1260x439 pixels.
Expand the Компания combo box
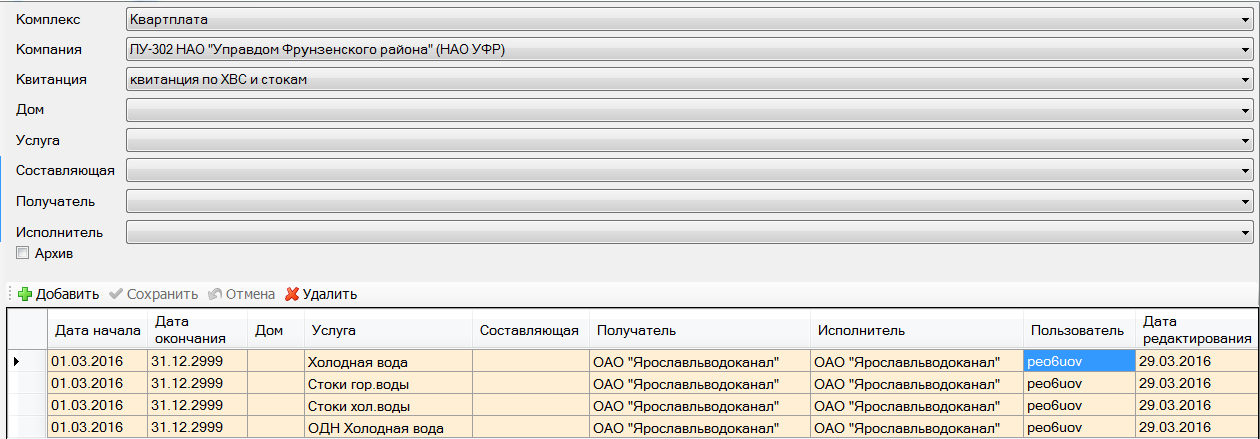(x=1246, y=50)
